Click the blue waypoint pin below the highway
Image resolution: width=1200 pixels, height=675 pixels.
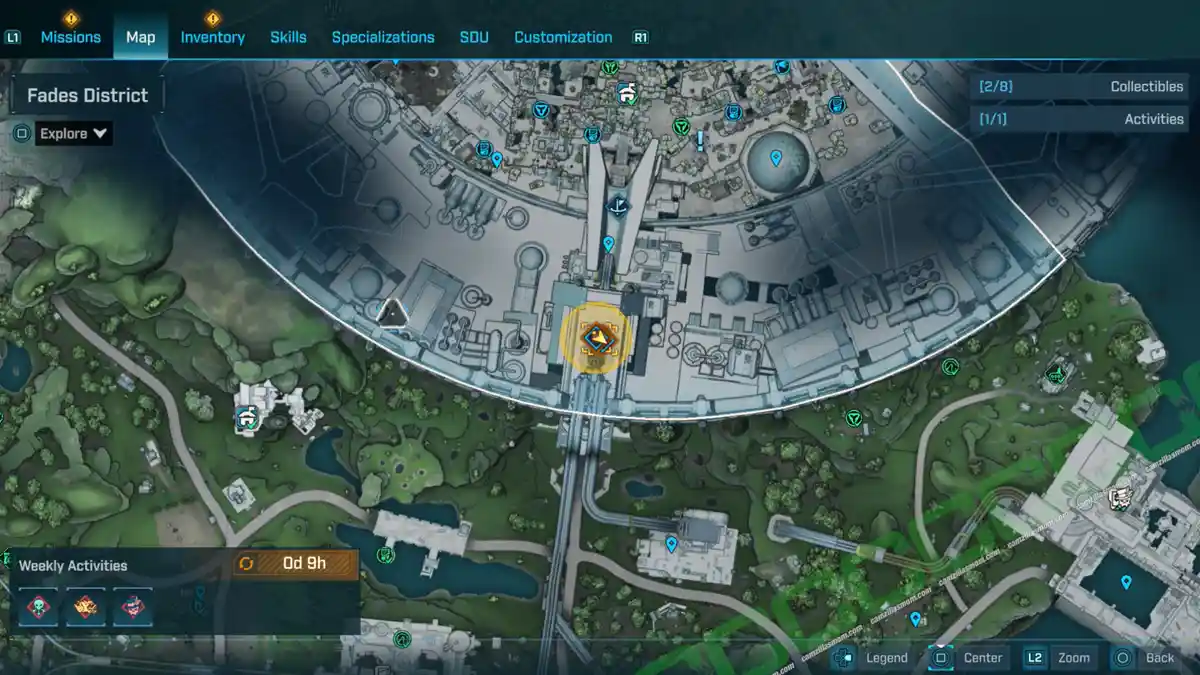click(670, 546)
